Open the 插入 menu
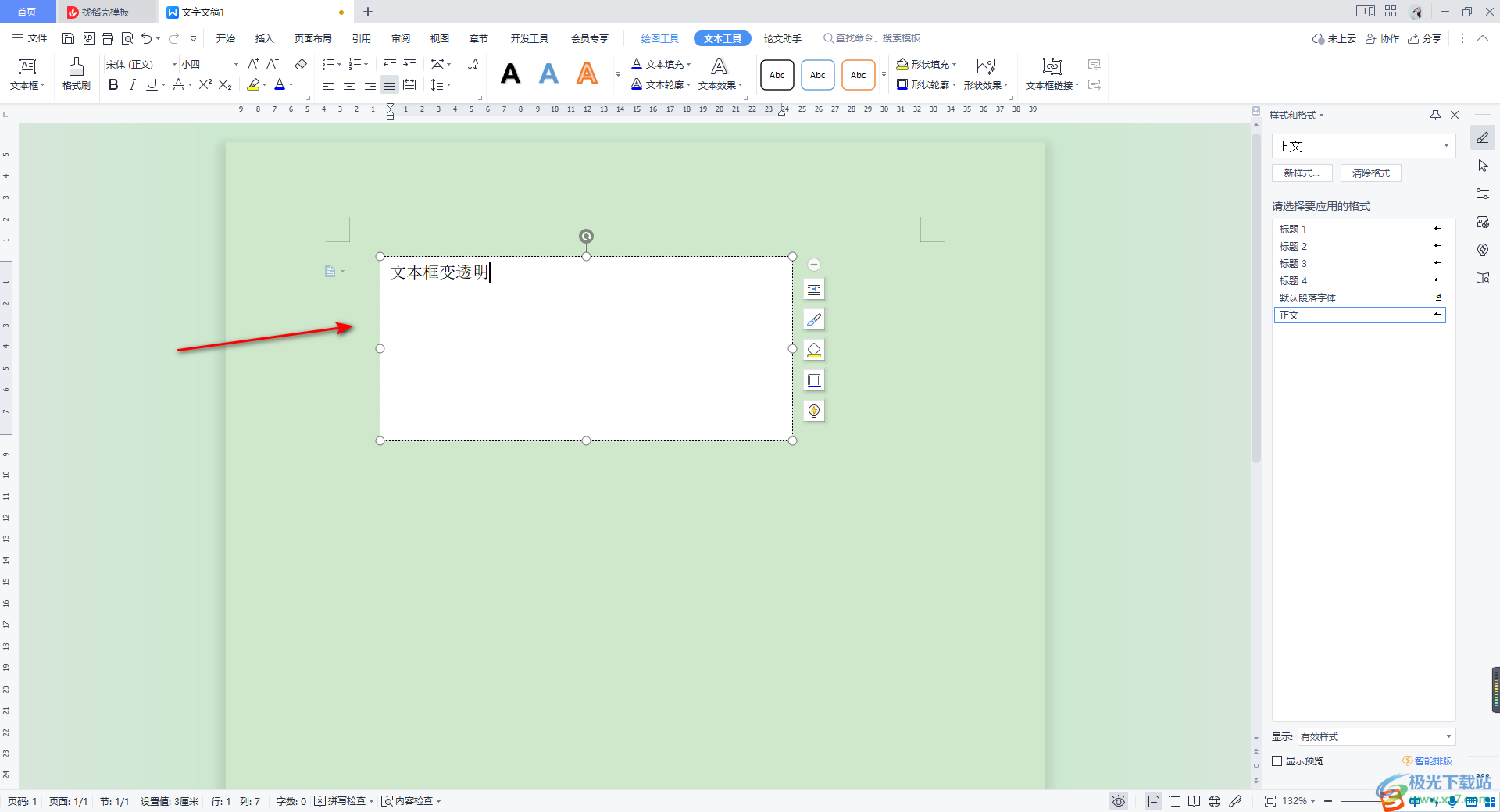The image size is (1500, 812). pos(264,37)
